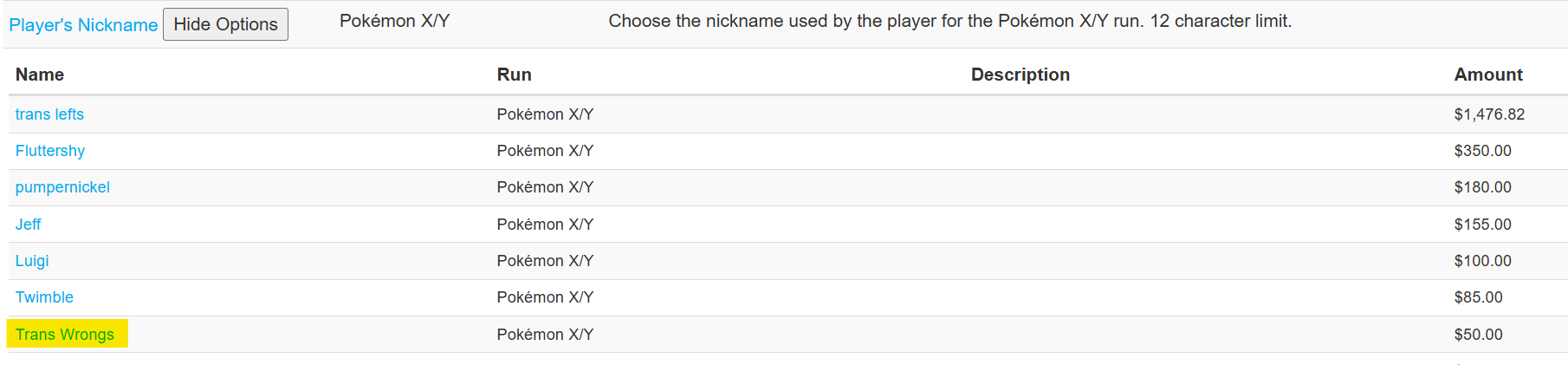Viewport: 1568px width, 365px height.
Task: Click the $50.00 amount for Trans Wrongs
Action: (x=1478, y=335)
